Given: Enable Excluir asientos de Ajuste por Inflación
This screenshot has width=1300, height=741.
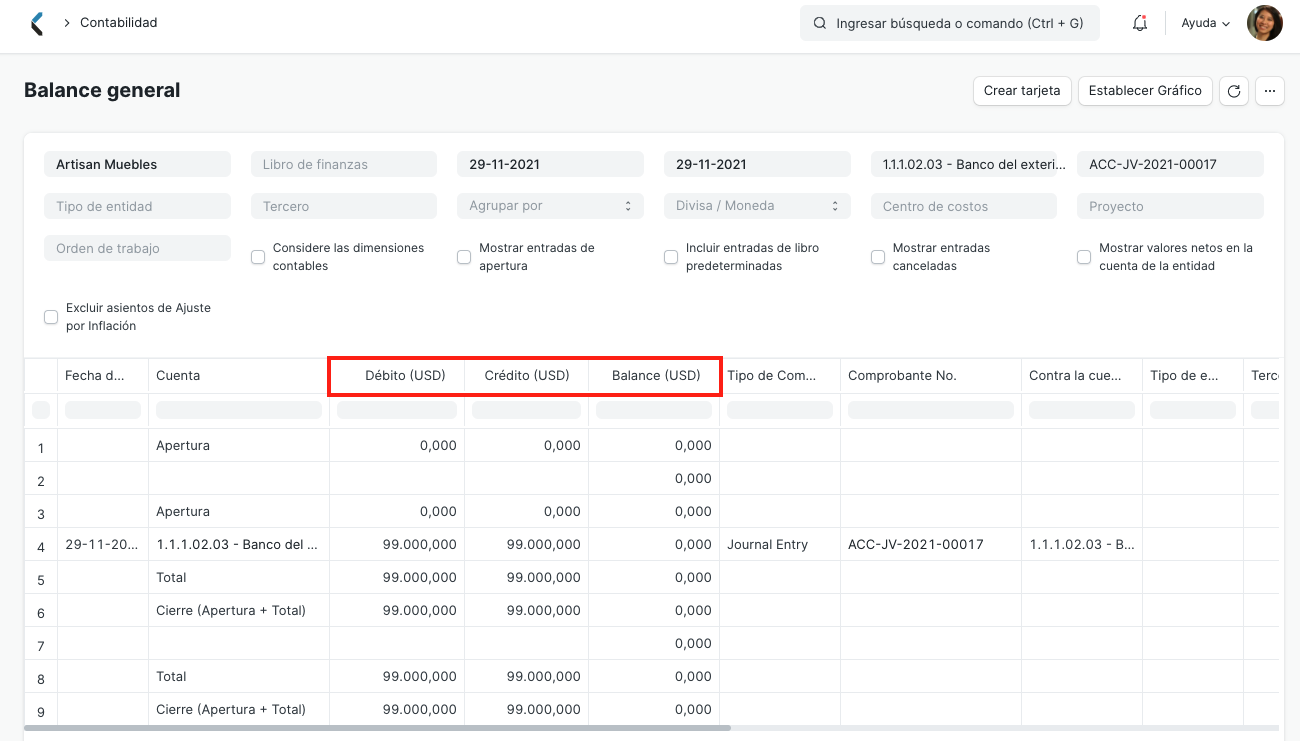Looking at the screenshot, I should (x=51, y=316).
